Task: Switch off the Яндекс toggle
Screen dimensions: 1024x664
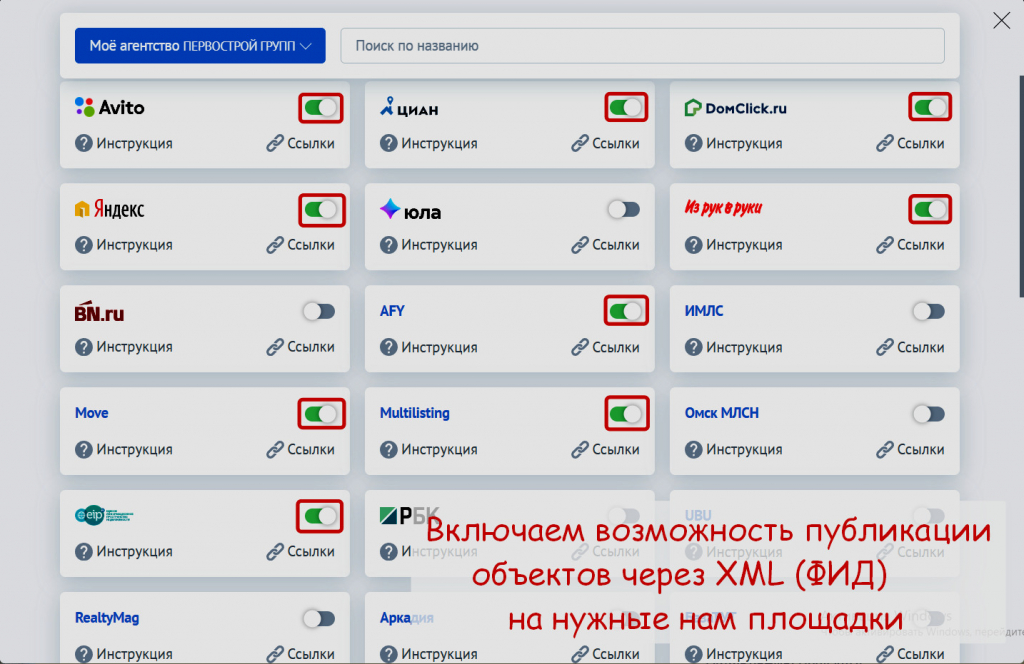Action: click(x=321, y=210)
